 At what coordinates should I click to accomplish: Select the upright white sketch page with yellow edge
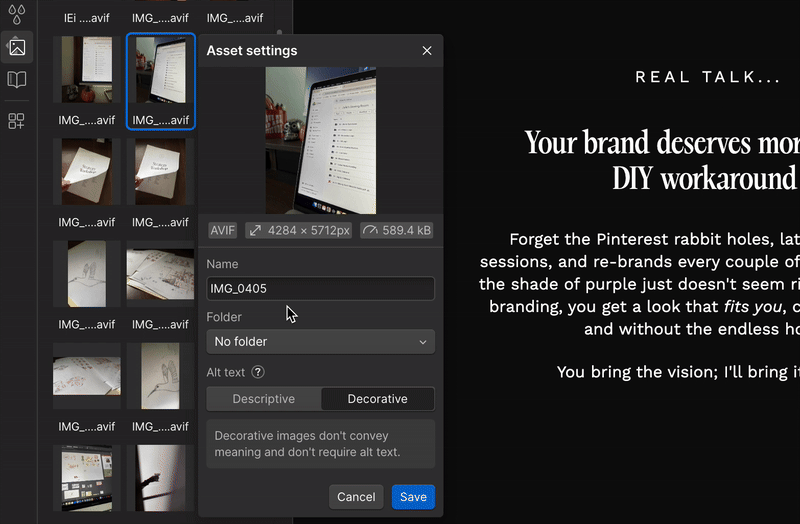[87, 274]
